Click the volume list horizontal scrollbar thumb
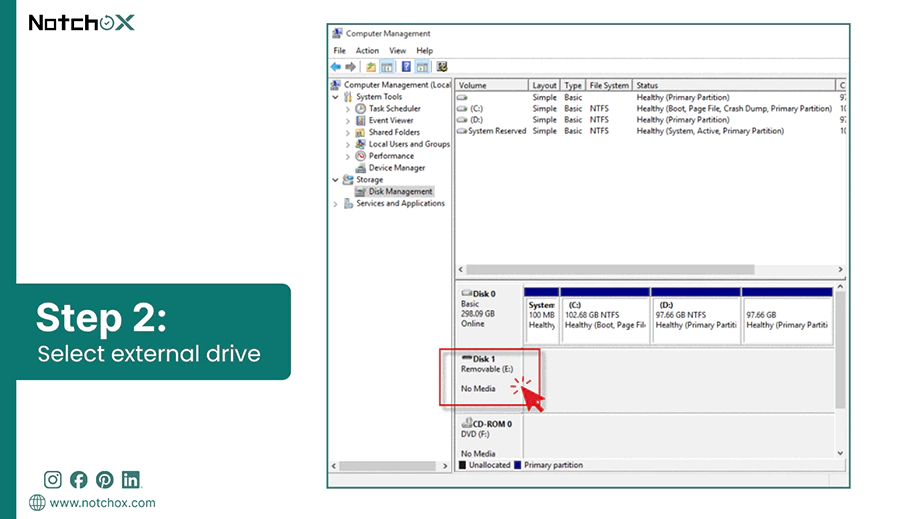 pos(610,269)
